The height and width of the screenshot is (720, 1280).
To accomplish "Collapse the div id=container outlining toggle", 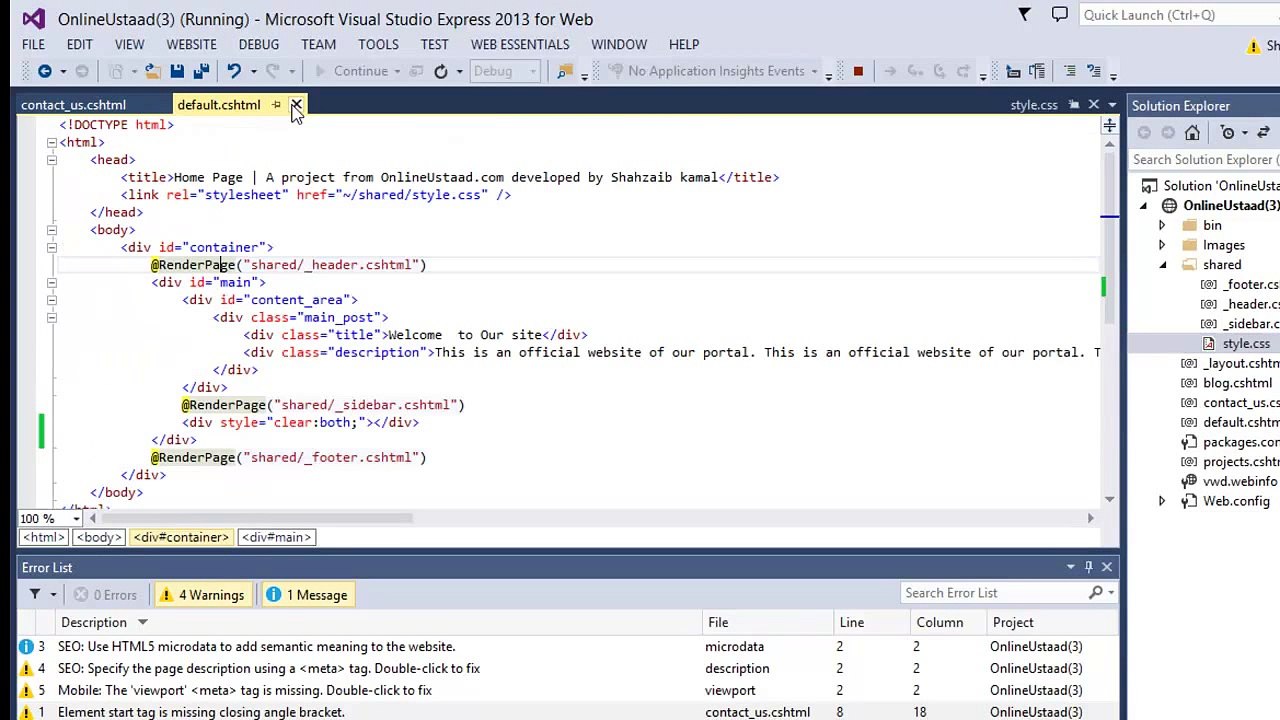I will point(52,247).
